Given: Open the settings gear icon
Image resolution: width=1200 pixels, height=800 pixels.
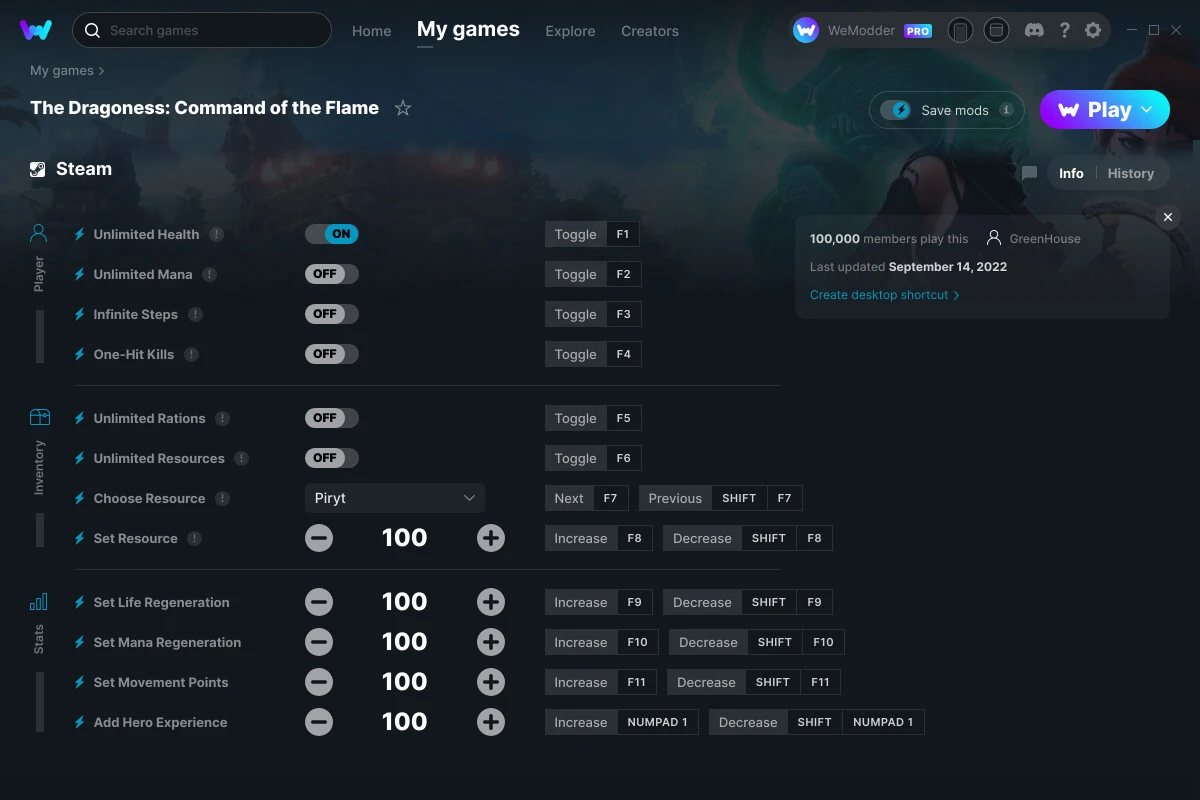Looking at the screenshot, I should click(x=1093, y=30).
